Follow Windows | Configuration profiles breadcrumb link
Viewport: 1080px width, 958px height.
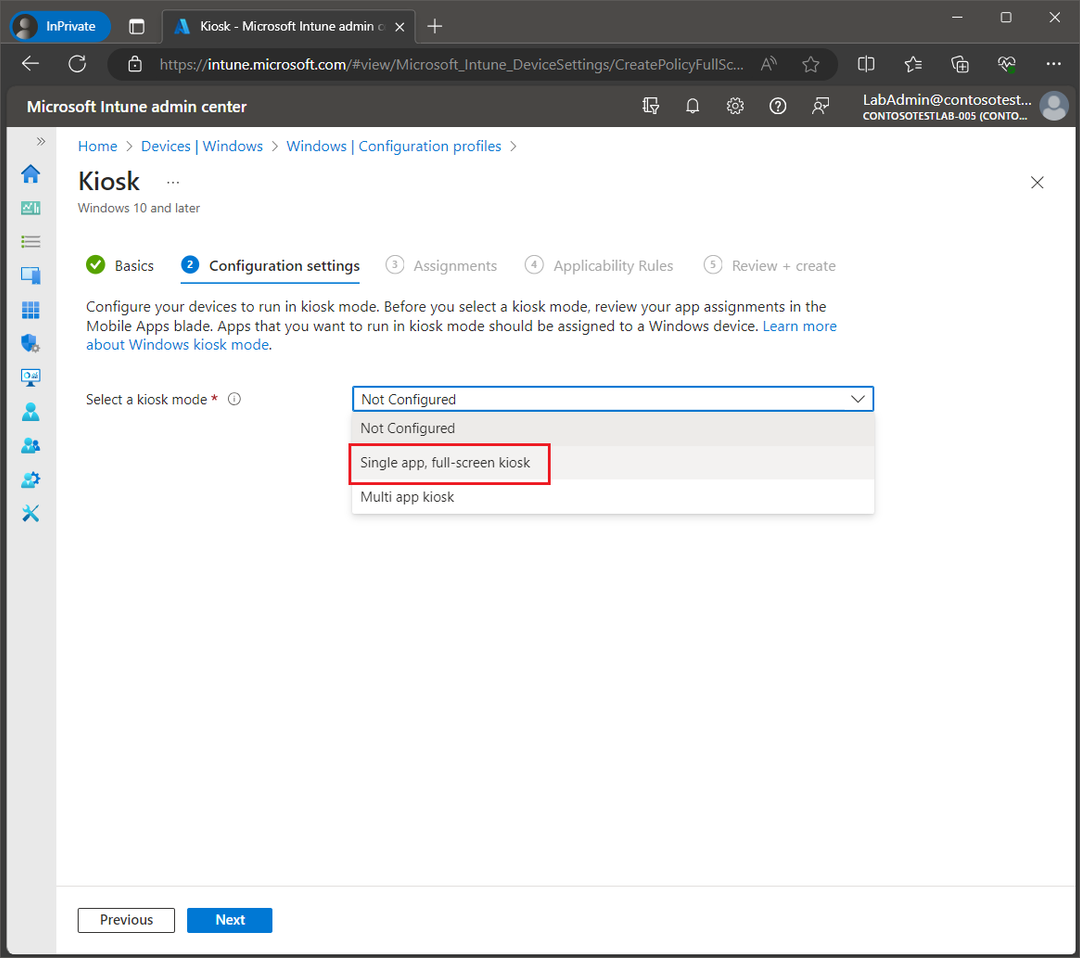pos(393,146)
